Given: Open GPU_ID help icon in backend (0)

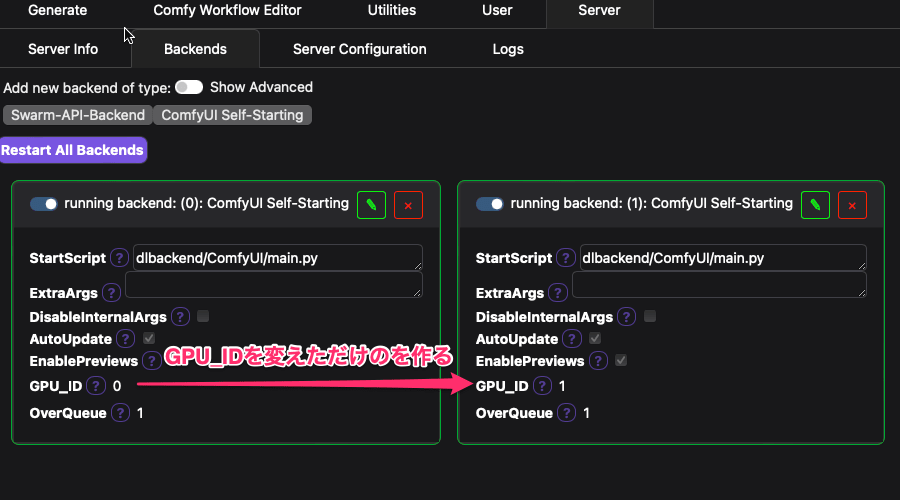Looking at the screenshot, I should click(96, 386).
